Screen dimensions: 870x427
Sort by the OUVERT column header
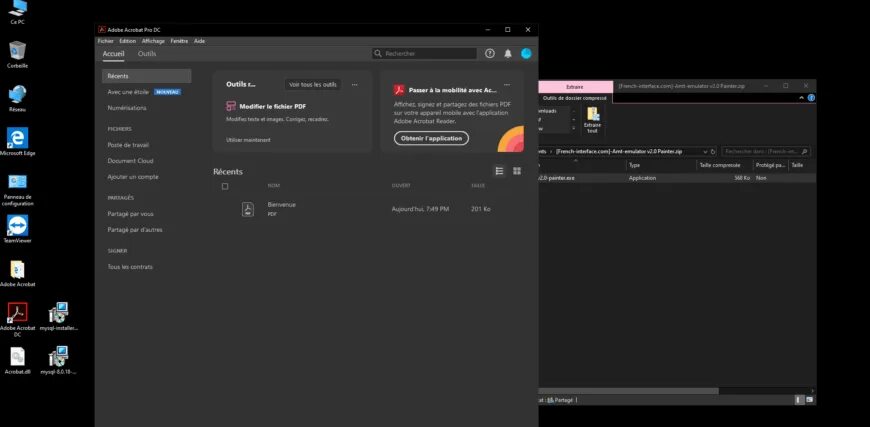point(401,186)
